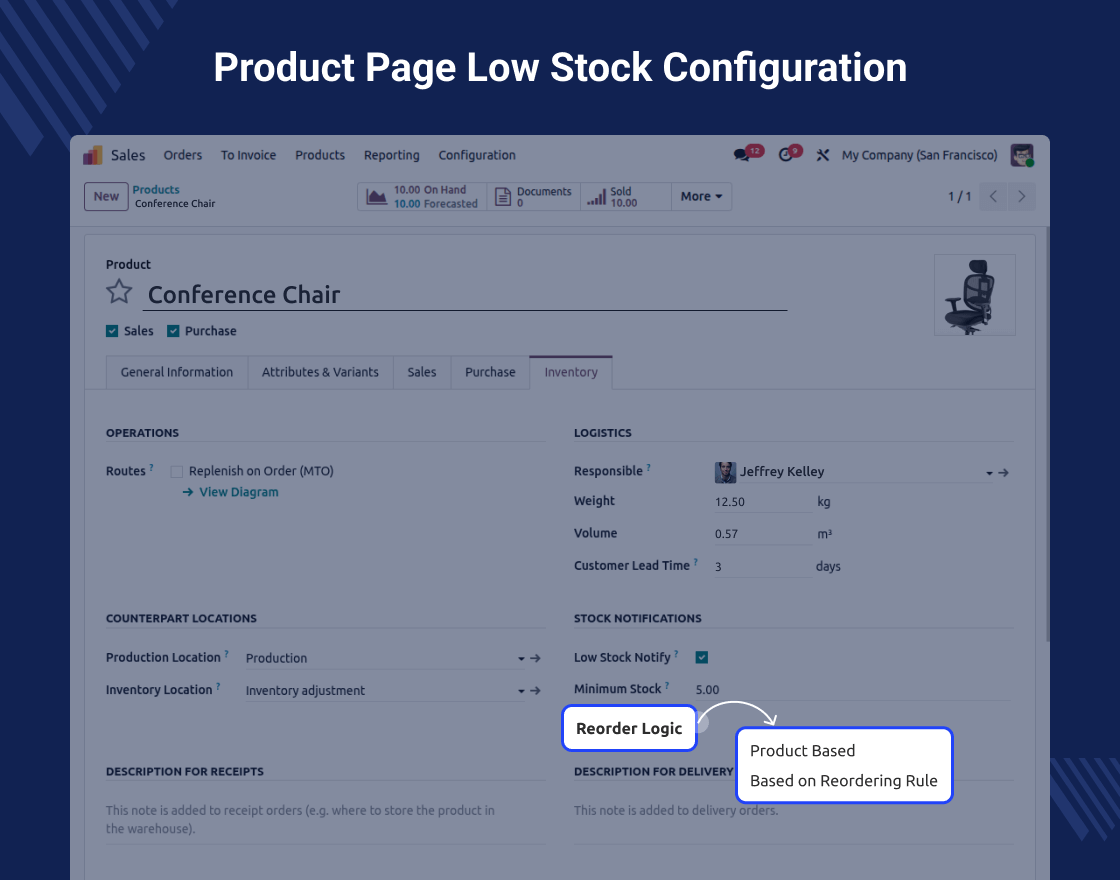Enable Replenish on Order (MTO) route
Screen dimensions: 1120x880
(177, 471)
